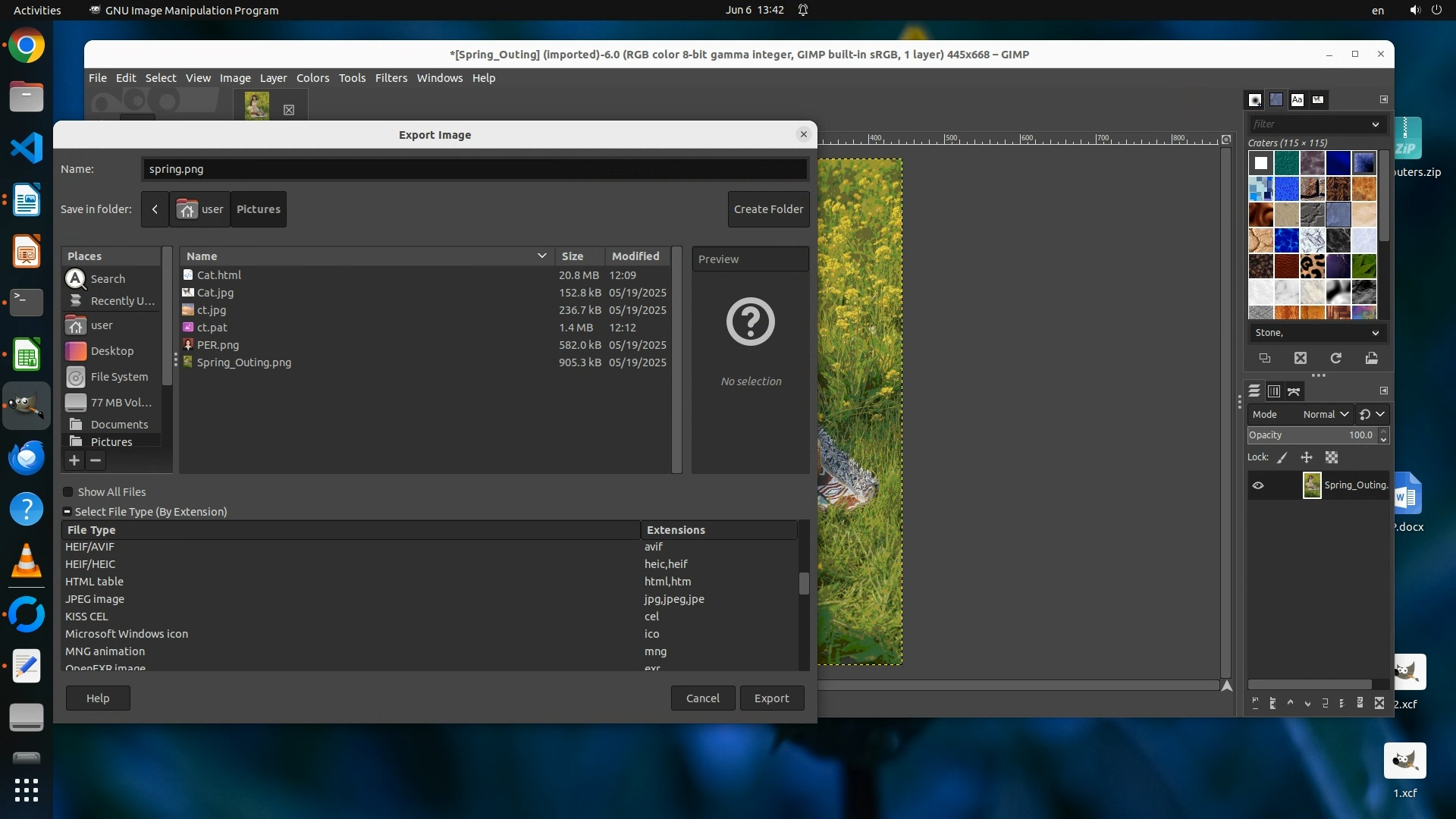Click the Create Folder button
This screenshot has height=819, width=1456.
(x=768, y=209)
